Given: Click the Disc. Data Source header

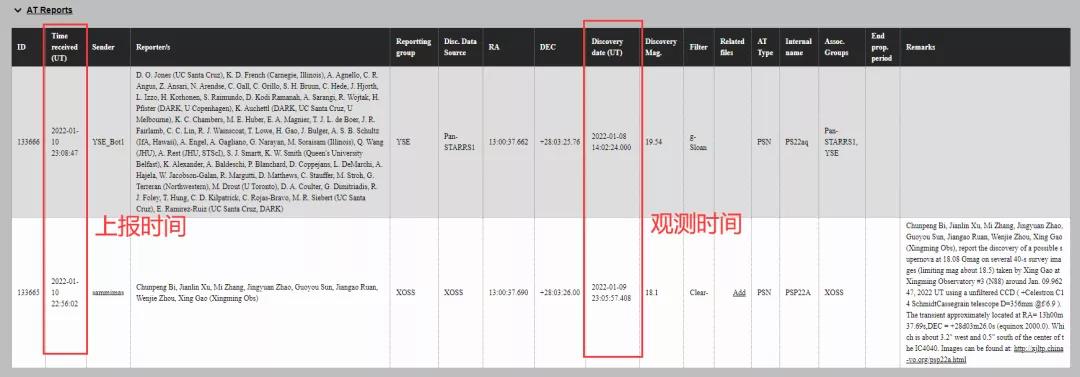Looking at the screenshot, I should pyautogui.click(x=460, y=47).
